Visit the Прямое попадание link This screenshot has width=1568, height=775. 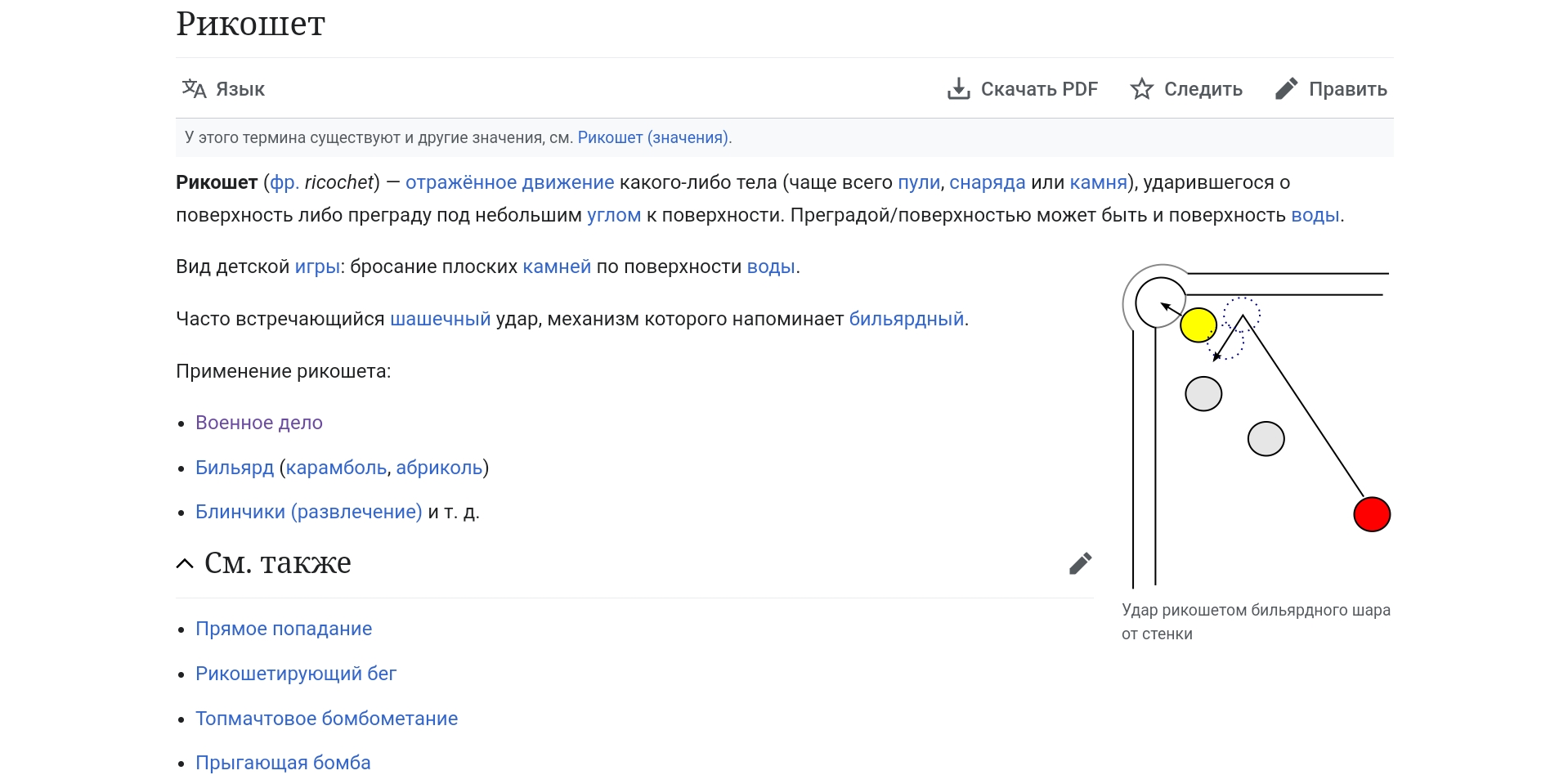point(284,629)
